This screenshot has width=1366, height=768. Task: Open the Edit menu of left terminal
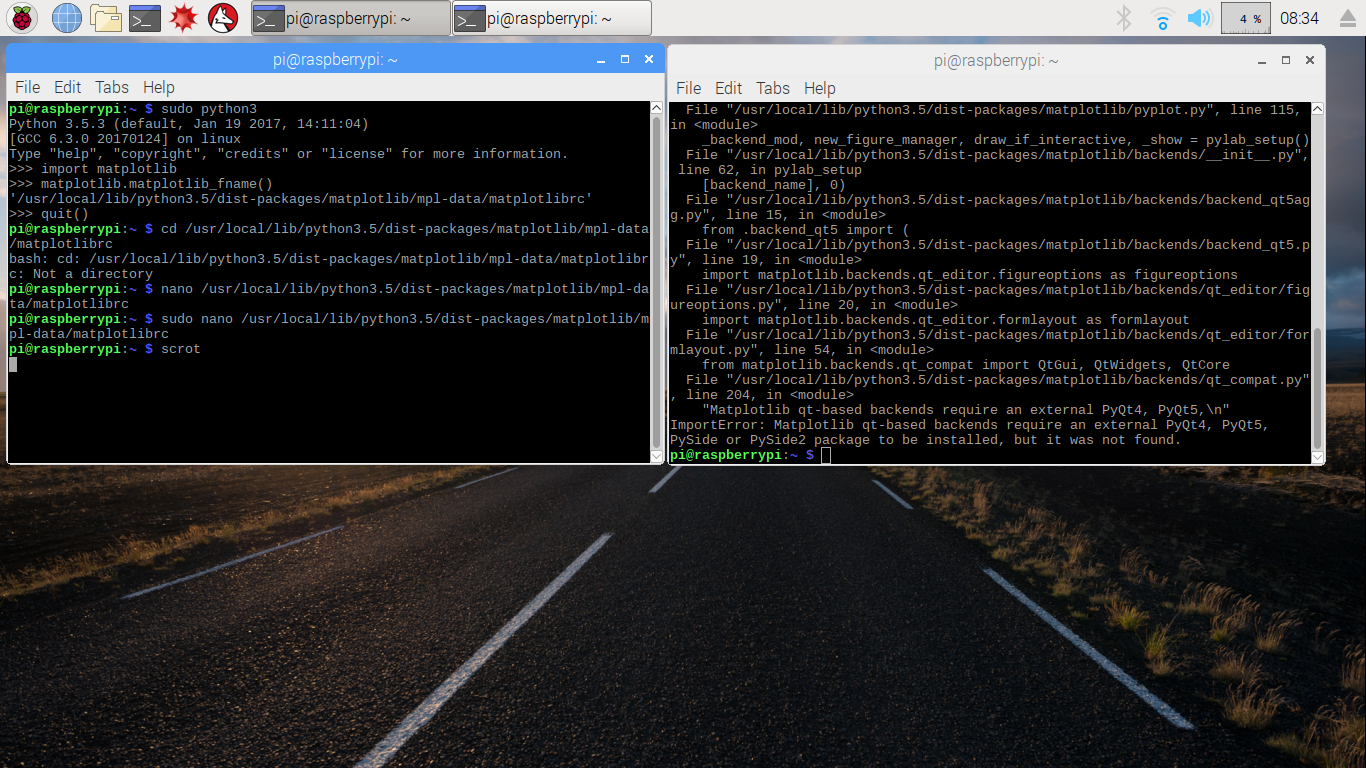click(x=67, y=87)
